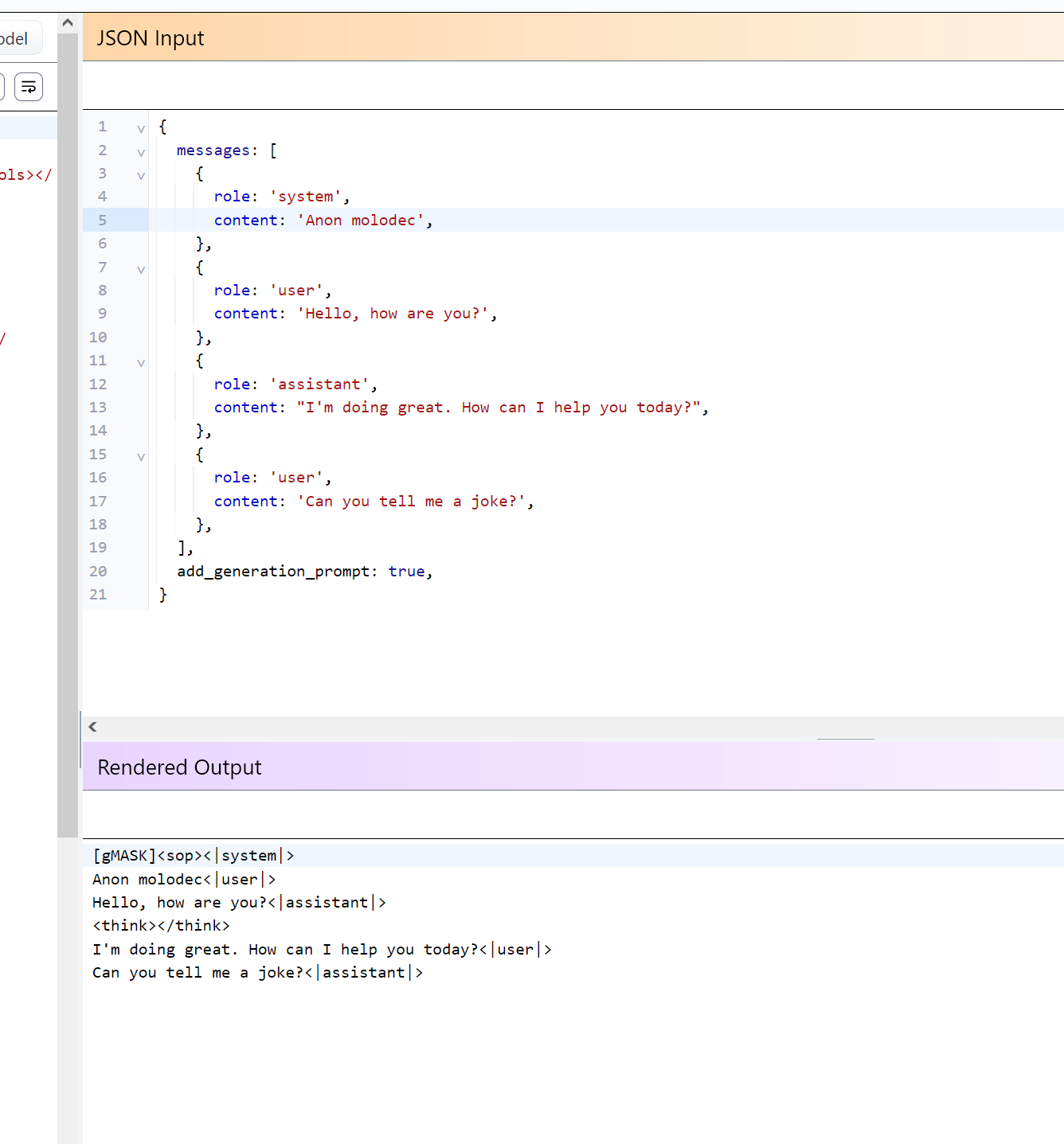Fold the system message object on line 3
Image resolution: width=1064 pixels, height=1144 pixels.
pos(141,175)
